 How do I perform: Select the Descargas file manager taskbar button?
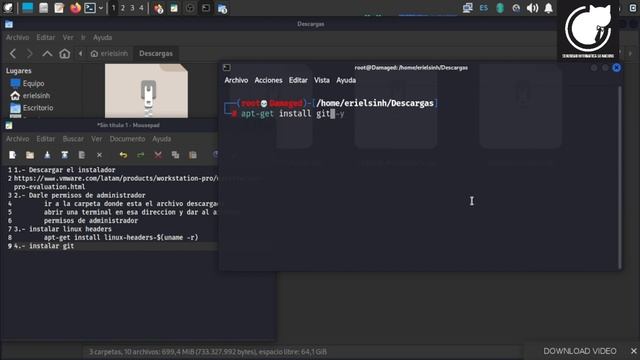click(222, 8)
